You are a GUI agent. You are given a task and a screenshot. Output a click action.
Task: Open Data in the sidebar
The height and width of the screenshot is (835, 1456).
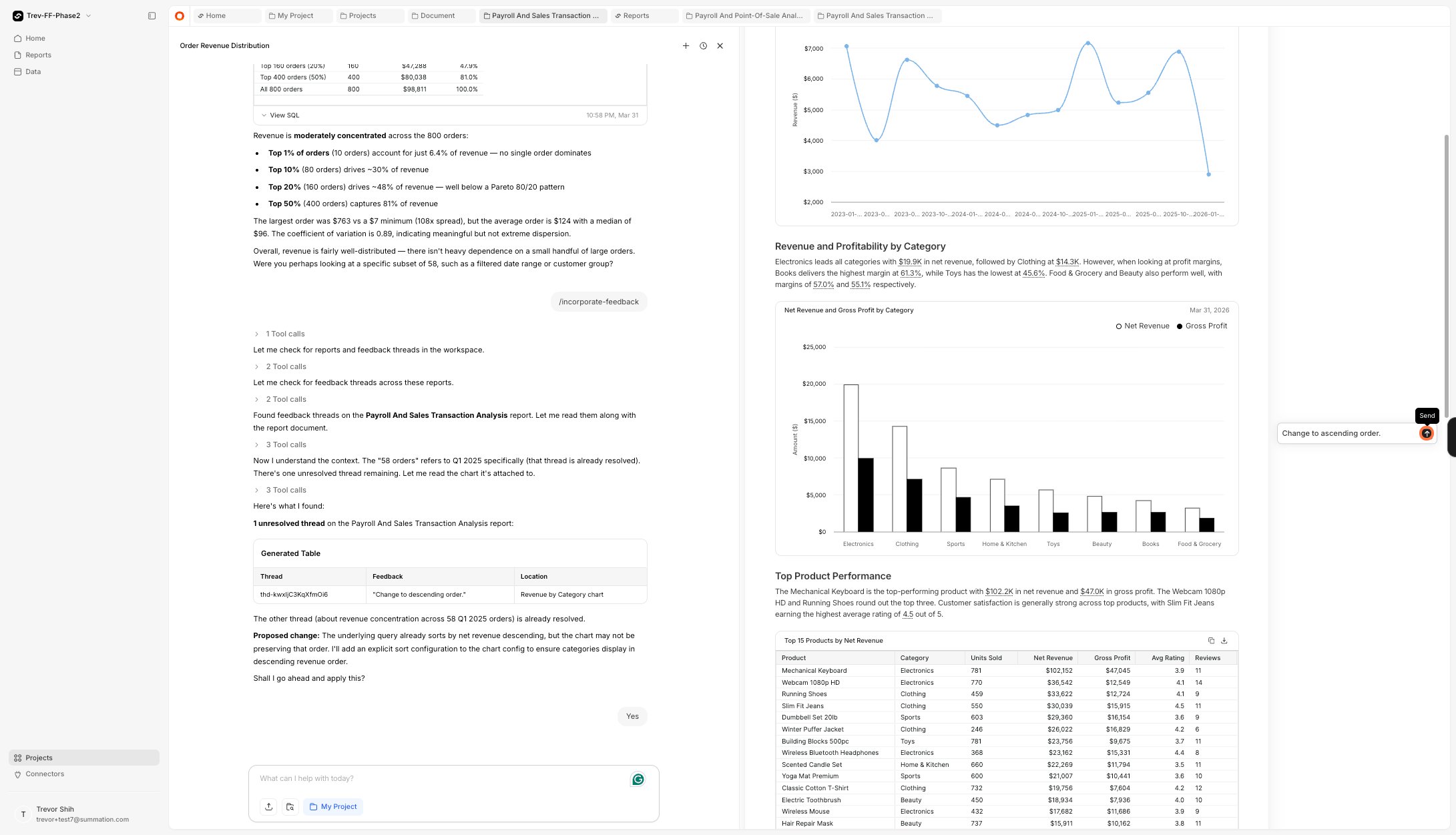pyautogui.click(x=33, y=71)
